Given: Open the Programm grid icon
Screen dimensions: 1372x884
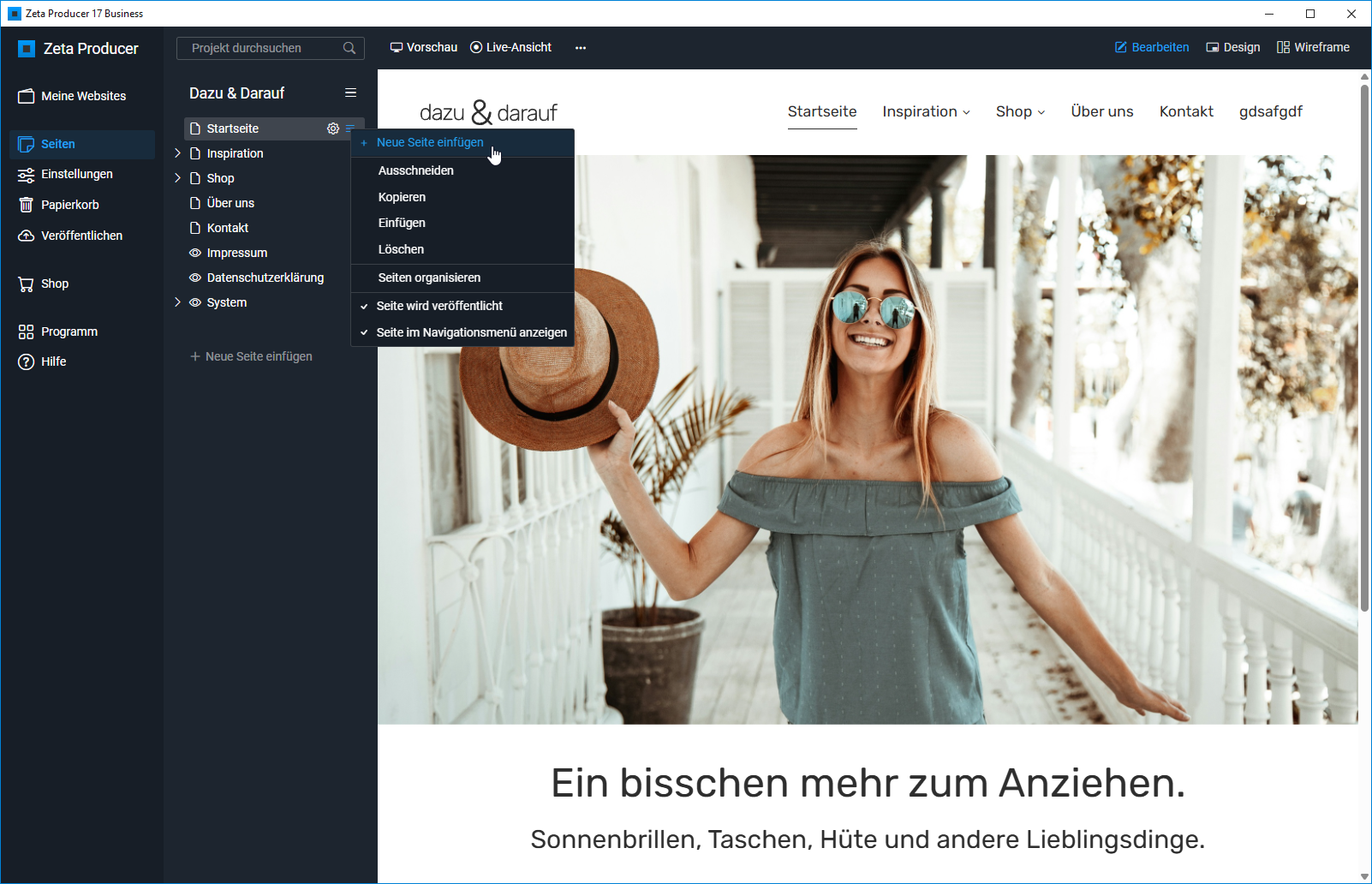Looking at the screenshot, I should pos(27,331).
